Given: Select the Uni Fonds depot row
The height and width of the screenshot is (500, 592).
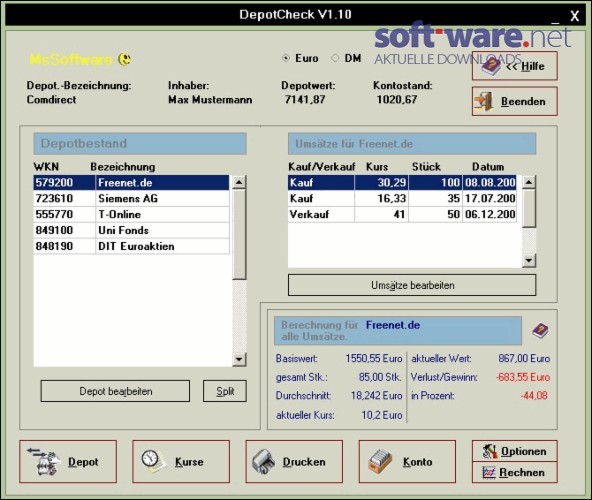Looking at the screenshot, I should (131, 230).
